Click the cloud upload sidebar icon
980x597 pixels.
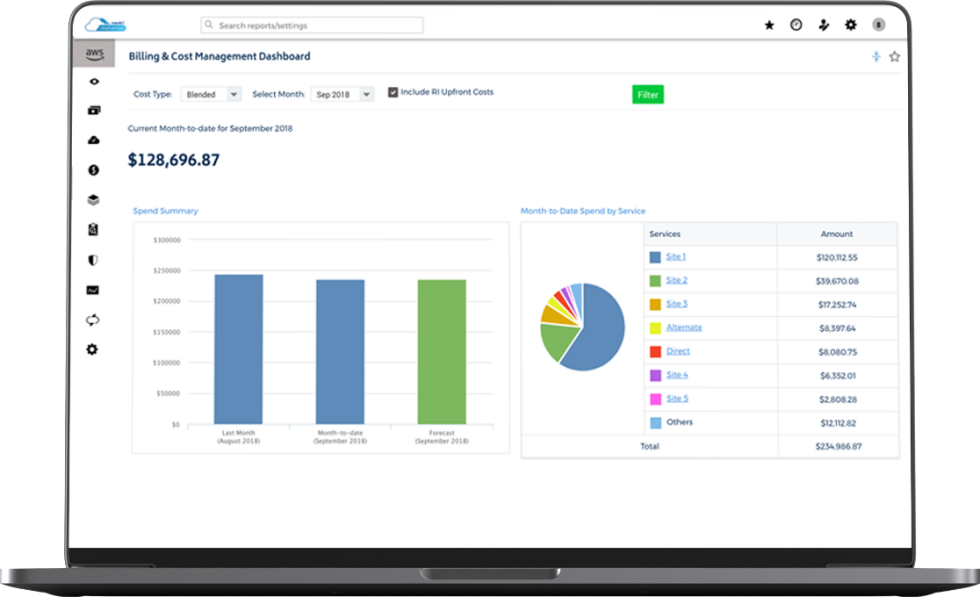93,140
